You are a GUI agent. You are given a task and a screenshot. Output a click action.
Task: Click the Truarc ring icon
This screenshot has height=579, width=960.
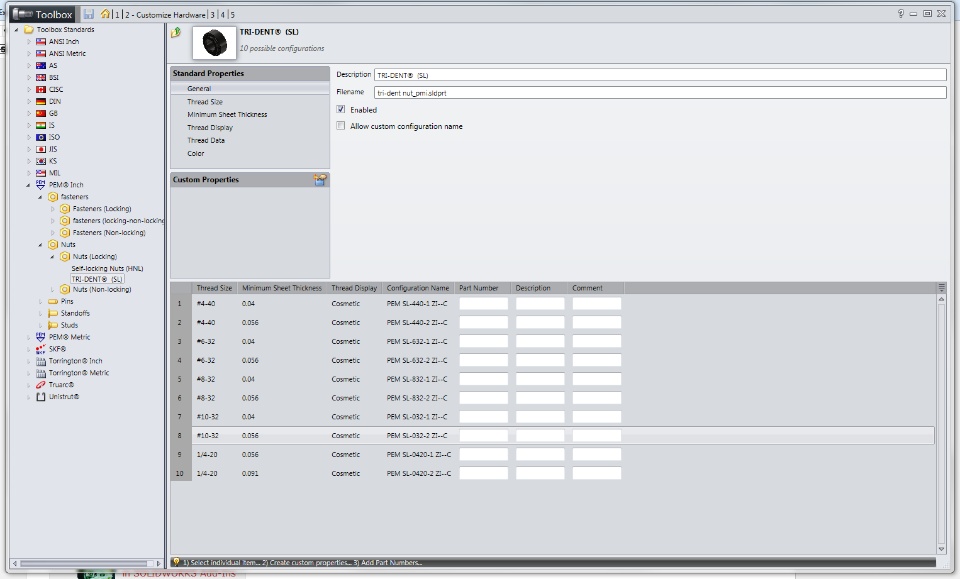tap(41, 385)
